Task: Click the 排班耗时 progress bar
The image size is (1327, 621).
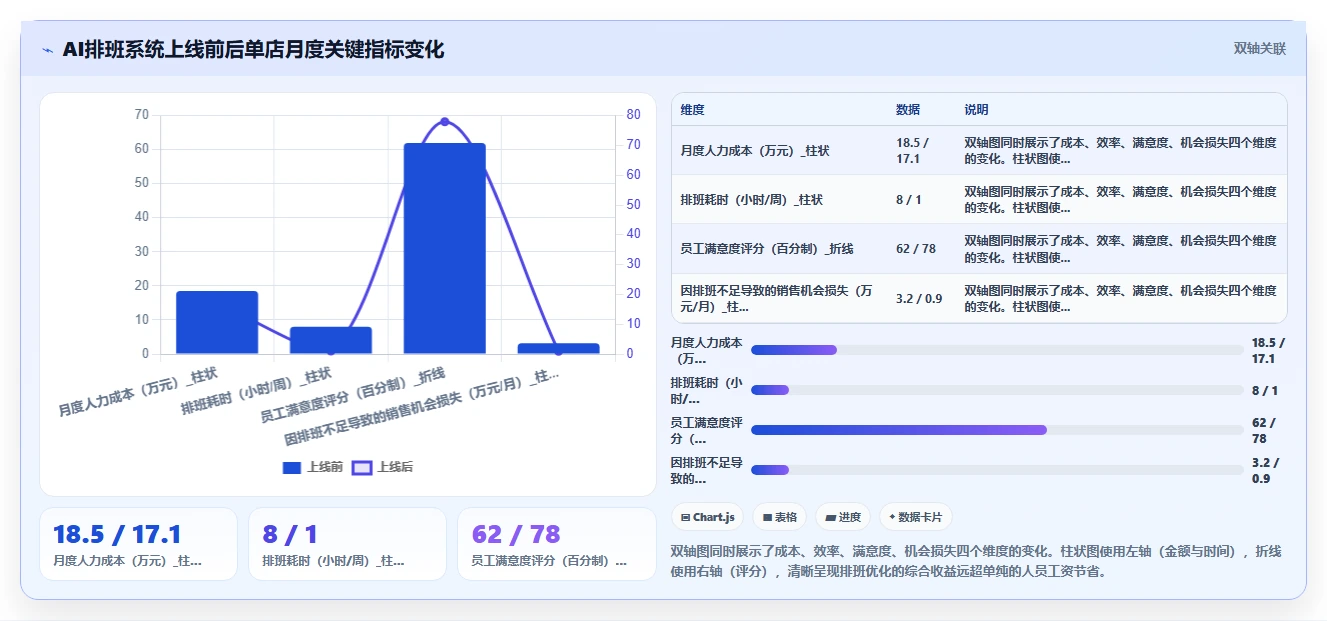Action: point(997,390)
